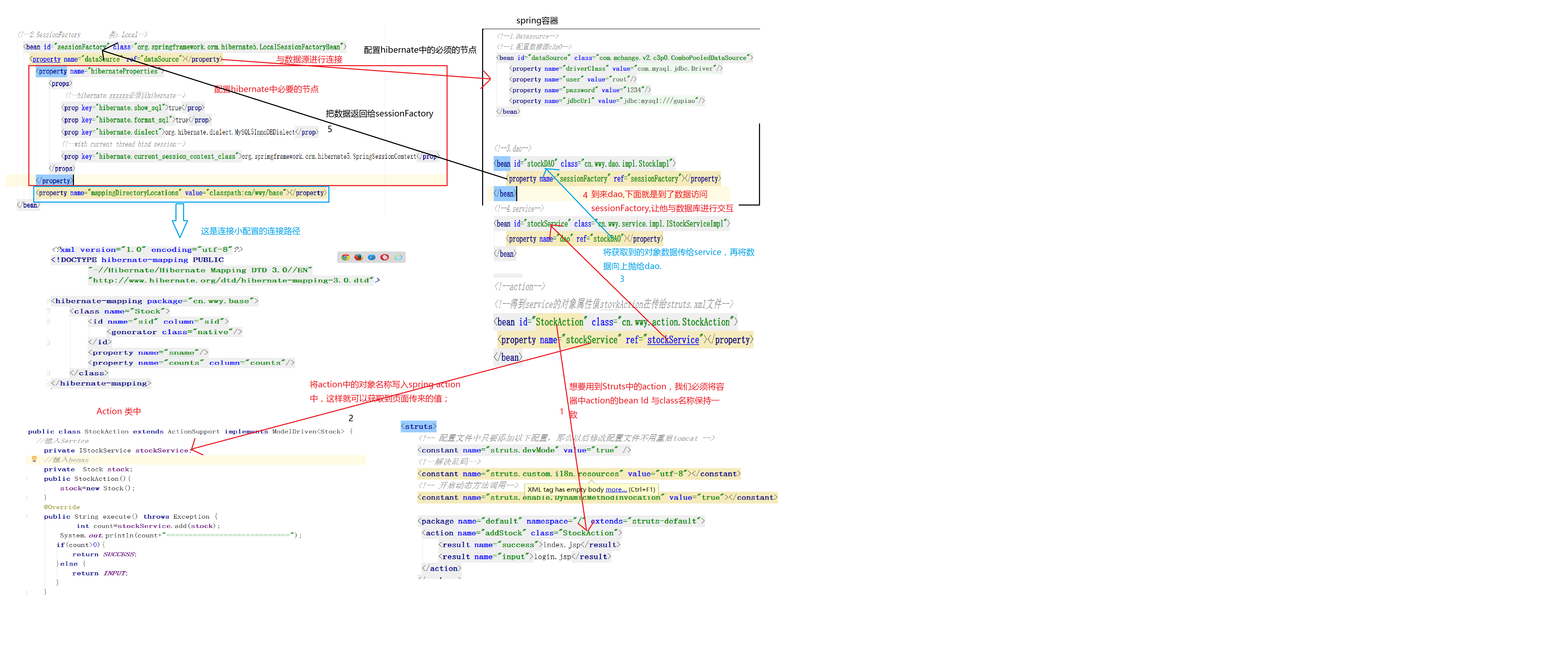
Task: Click the "1234" password value
Action: click(634, 90)
